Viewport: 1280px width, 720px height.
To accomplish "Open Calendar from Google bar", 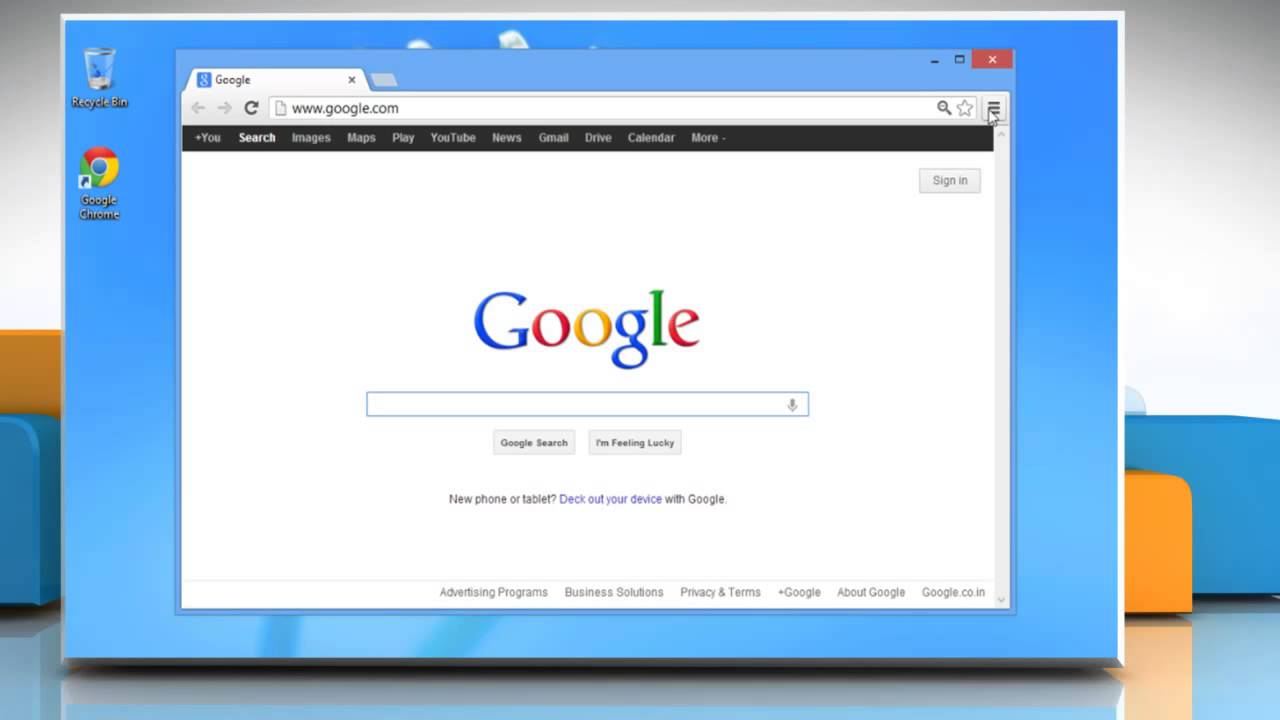I will click(651, 138).
